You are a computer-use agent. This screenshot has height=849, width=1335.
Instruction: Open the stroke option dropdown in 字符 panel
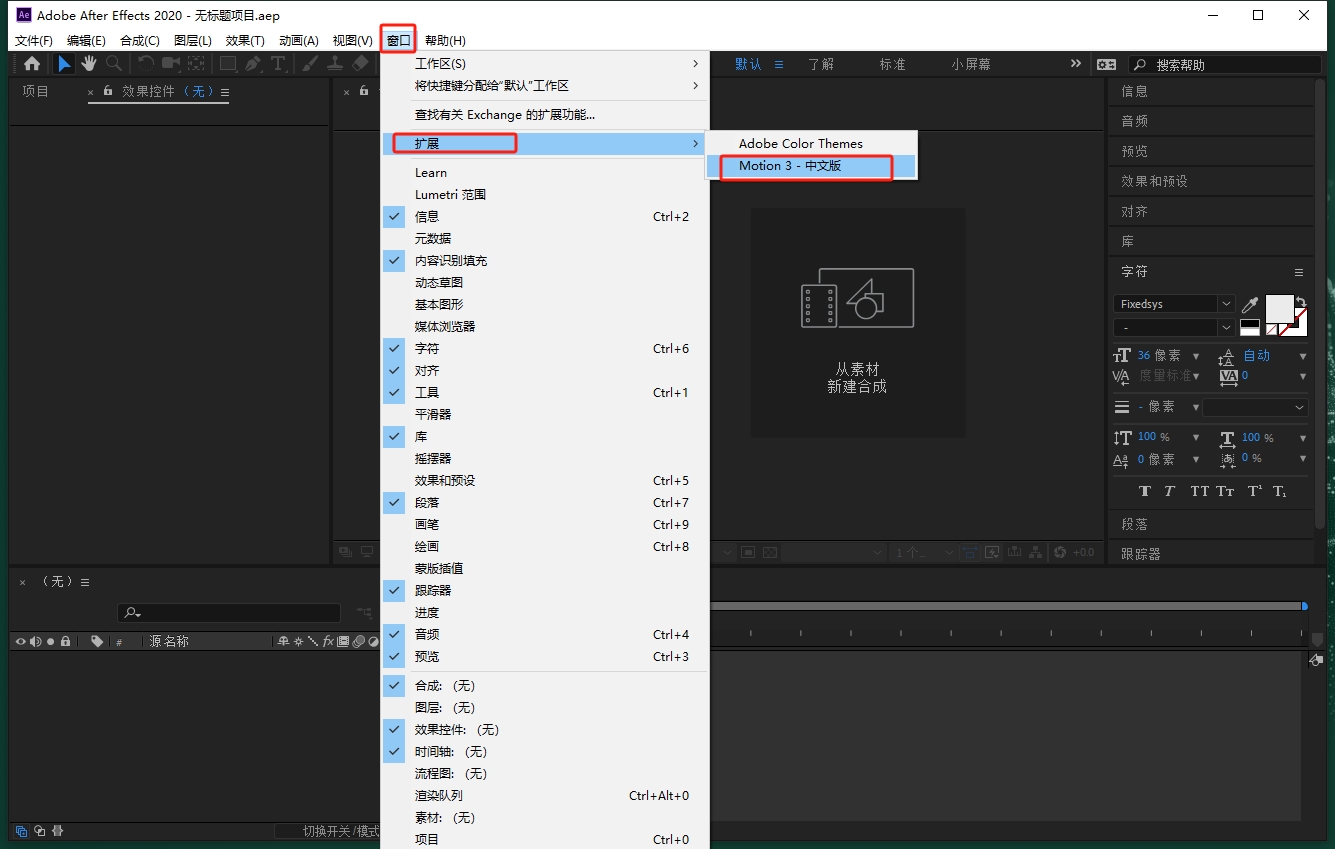coord(1255,407)
